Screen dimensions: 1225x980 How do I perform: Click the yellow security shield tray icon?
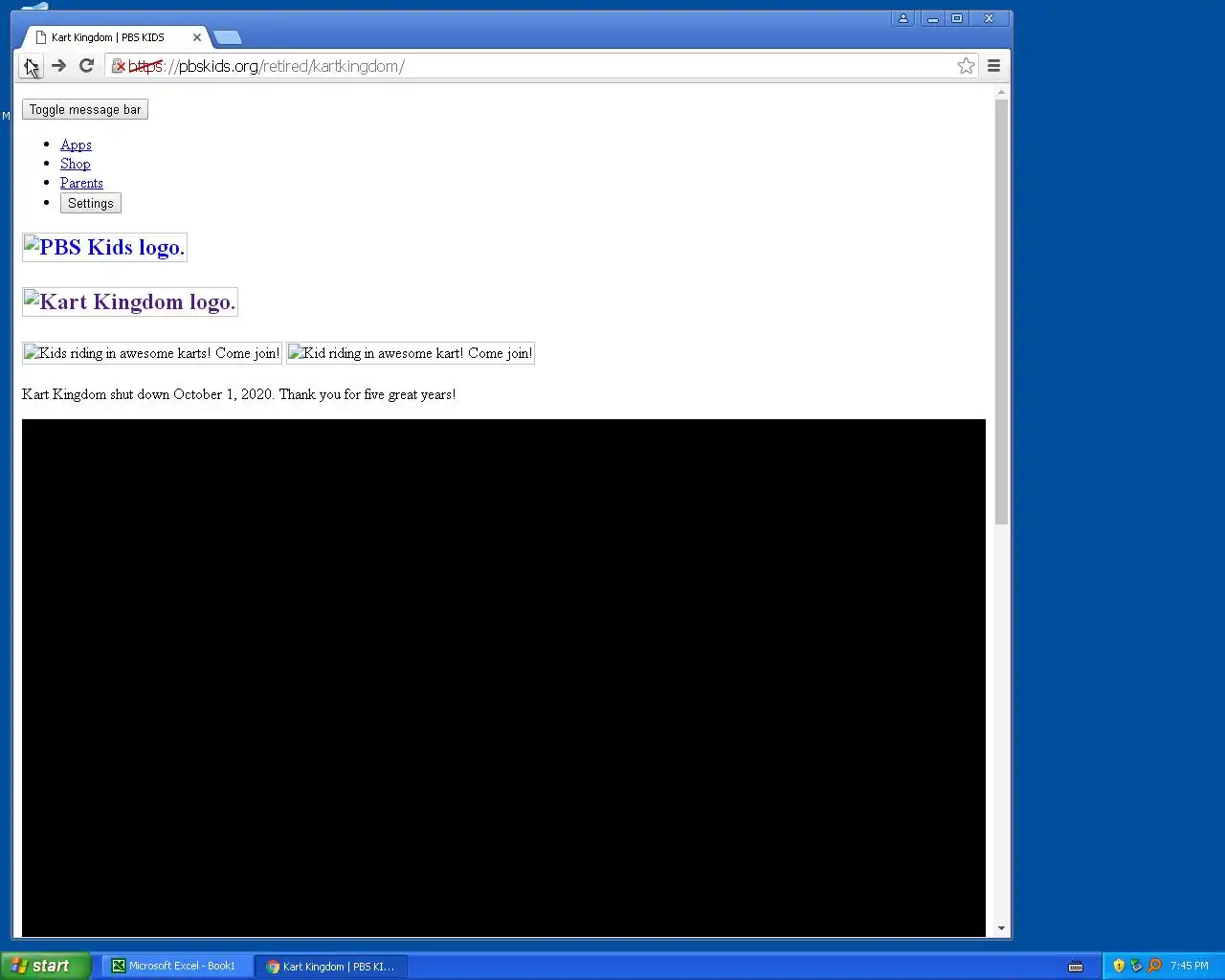pos(1119,966)
